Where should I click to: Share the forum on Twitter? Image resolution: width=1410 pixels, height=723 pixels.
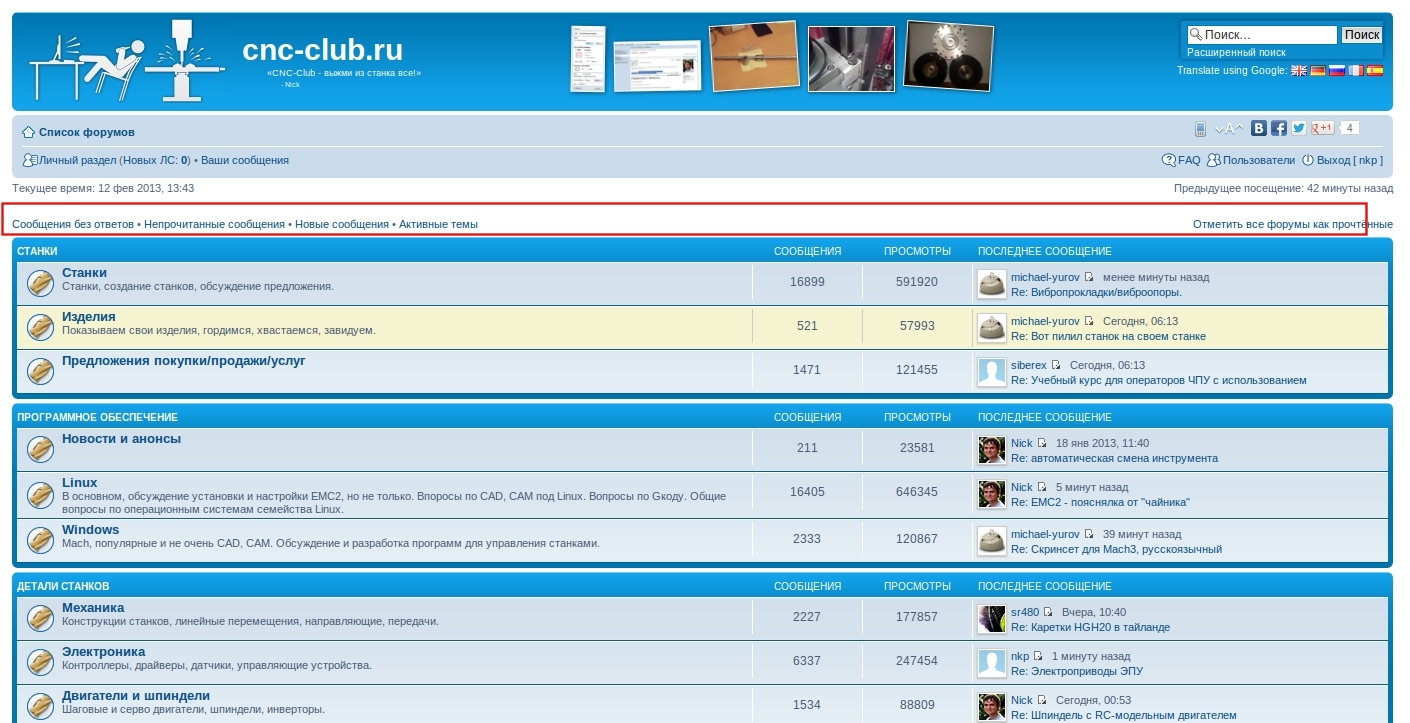pyautogui.click(x=1299, y=128)
